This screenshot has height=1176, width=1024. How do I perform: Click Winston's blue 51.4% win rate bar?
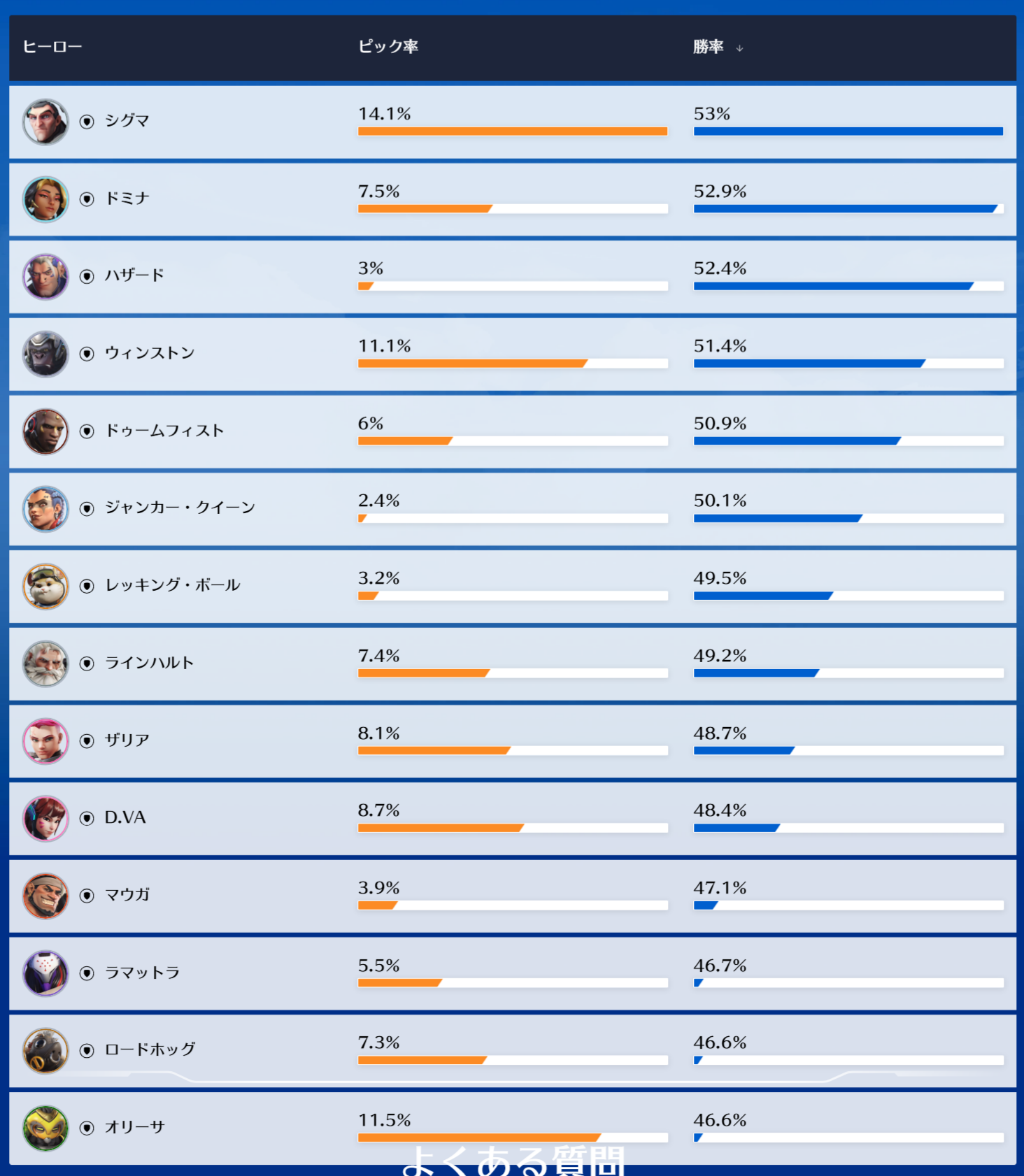tap(809, 364)
